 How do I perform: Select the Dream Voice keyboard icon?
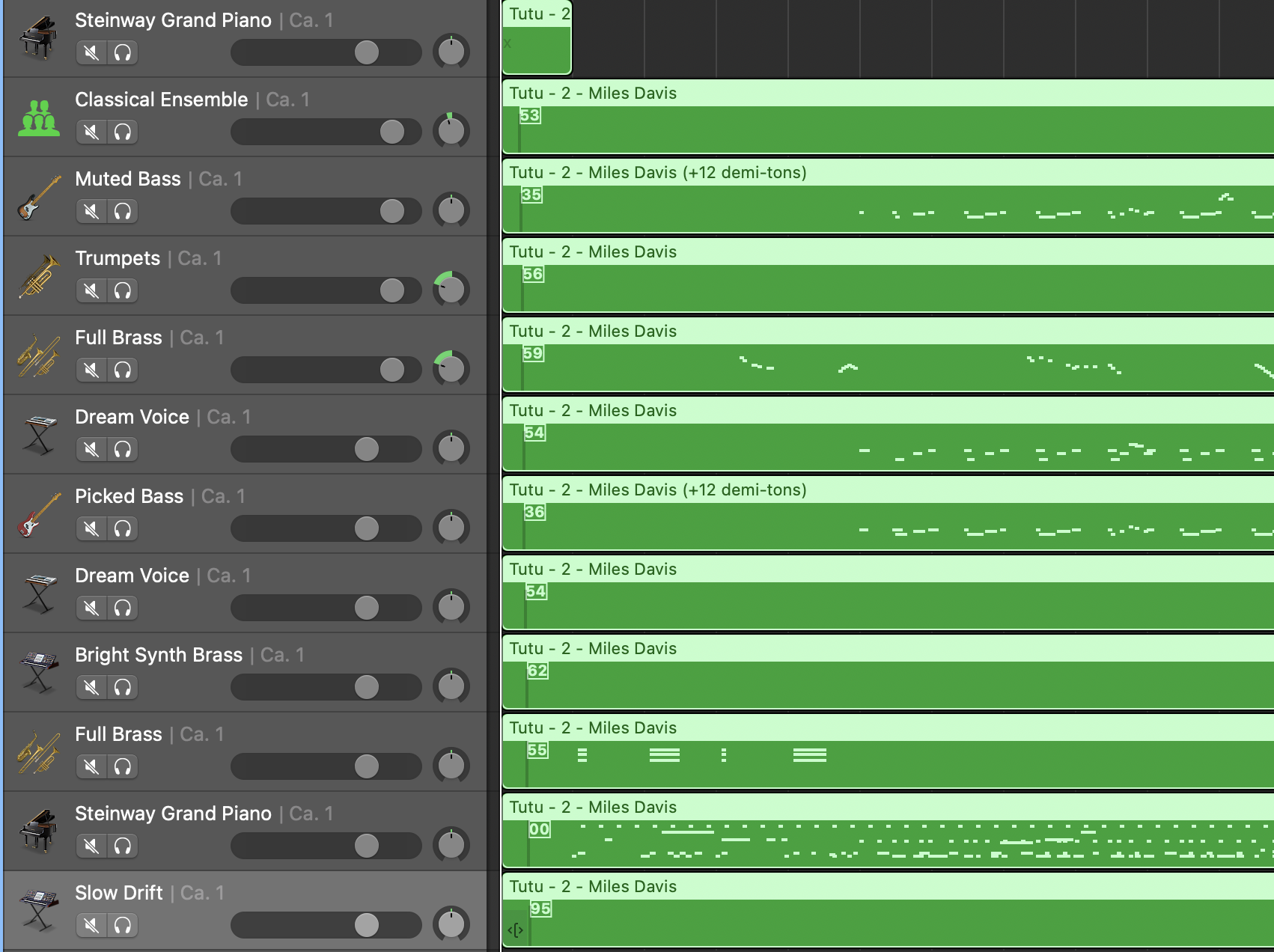point(37,434)
